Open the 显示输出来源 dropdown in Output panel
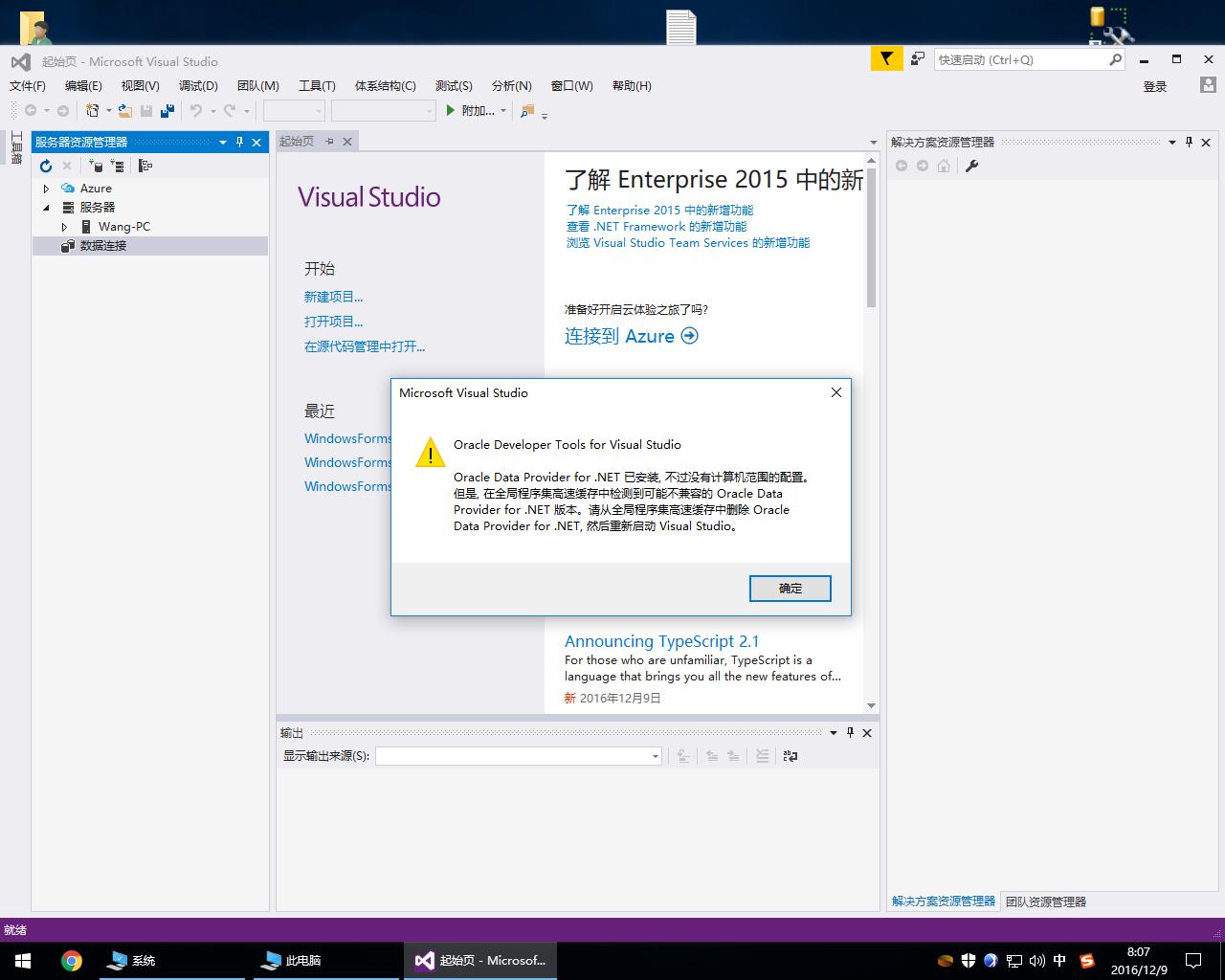This screenshot has height=980, width=1225. (656, 756)
